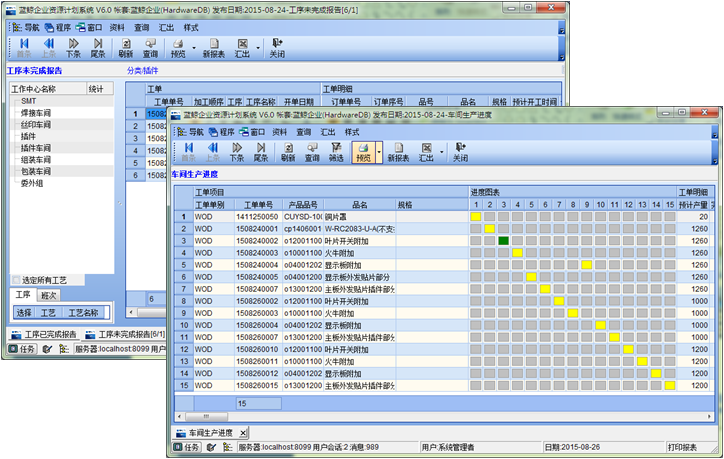724x459 pixels.
Task: Click 首条 (first record) icon in front window toolbar
Action: [x=188, y=152]
